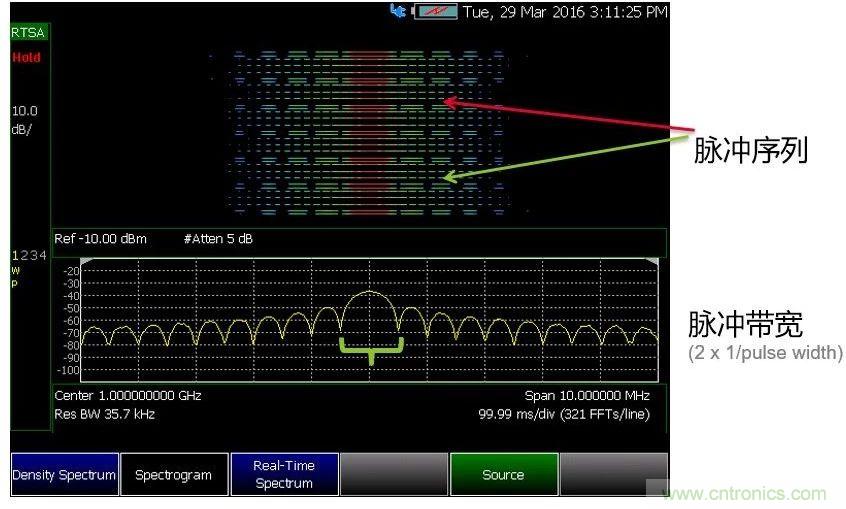Toggle the red Hold status indicator
The width and height of the screenshot is (846, 509).
click(x=27, y=57)
